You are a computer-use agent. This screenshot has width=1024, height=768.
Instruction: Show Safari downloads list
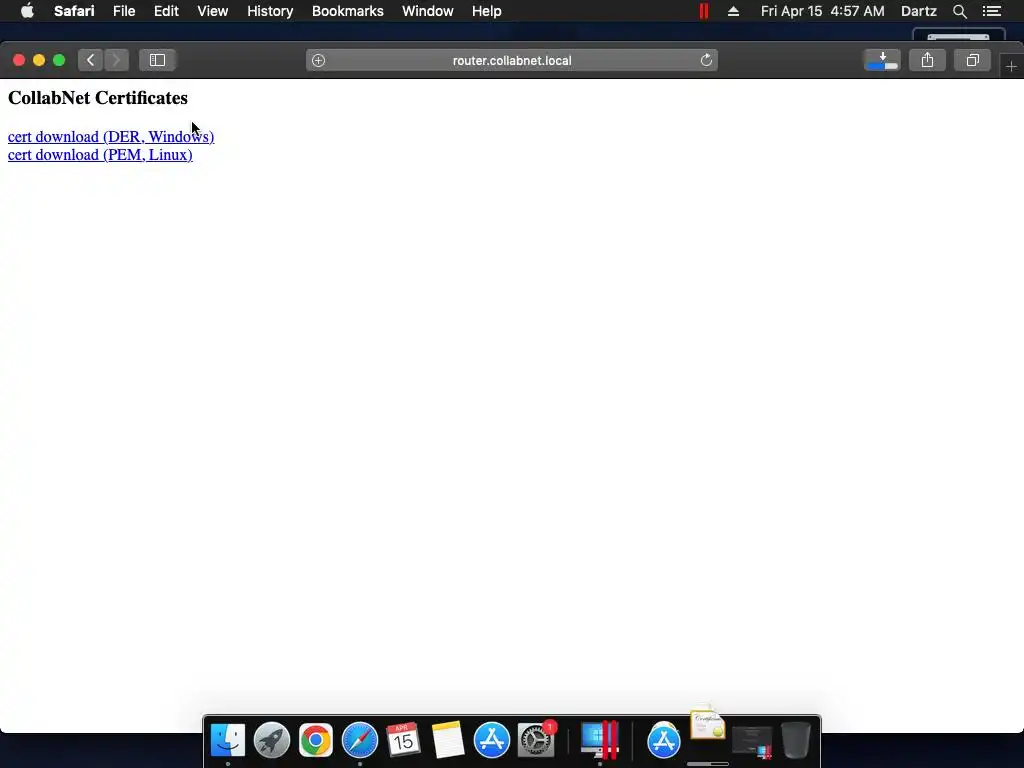tap(882, 60)
